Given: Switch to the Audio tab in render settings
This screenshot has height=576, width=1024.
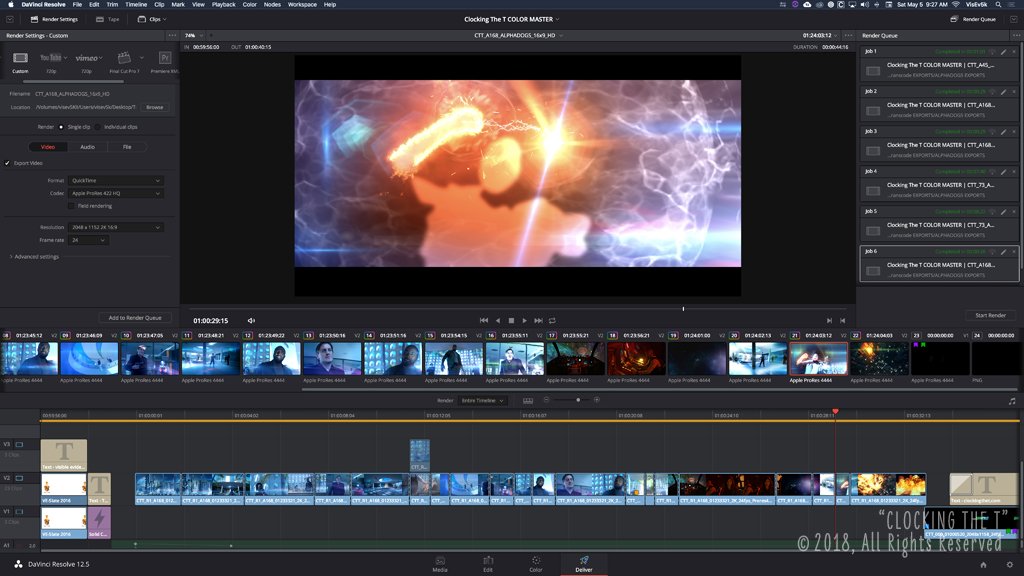Looking at the screenshot, I should (x=88, y=147).
